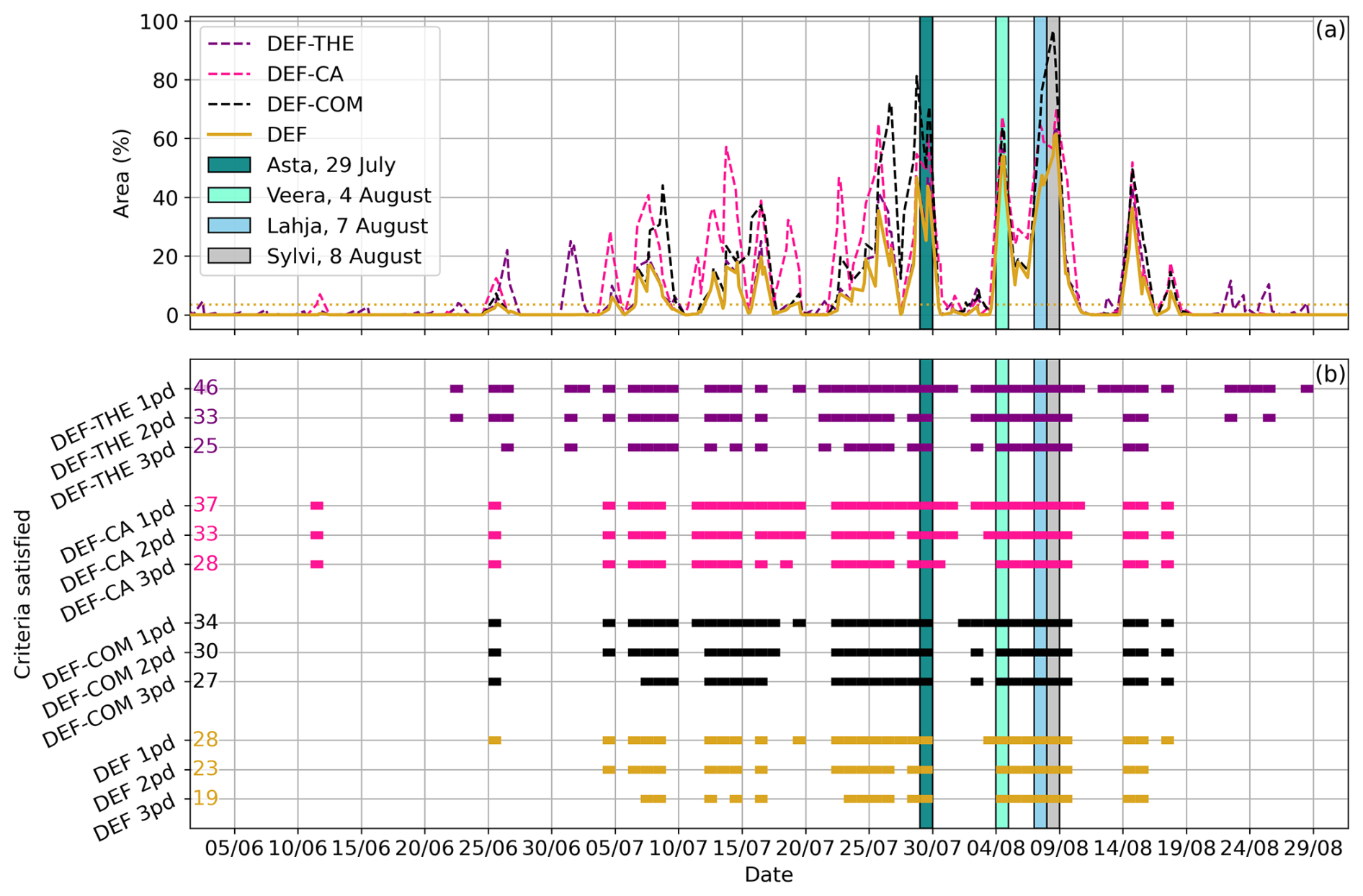The width and height of the screenshot is (1363, 896).
Task: Click the '80' tick on the Area axis
Action: [166, 81]
